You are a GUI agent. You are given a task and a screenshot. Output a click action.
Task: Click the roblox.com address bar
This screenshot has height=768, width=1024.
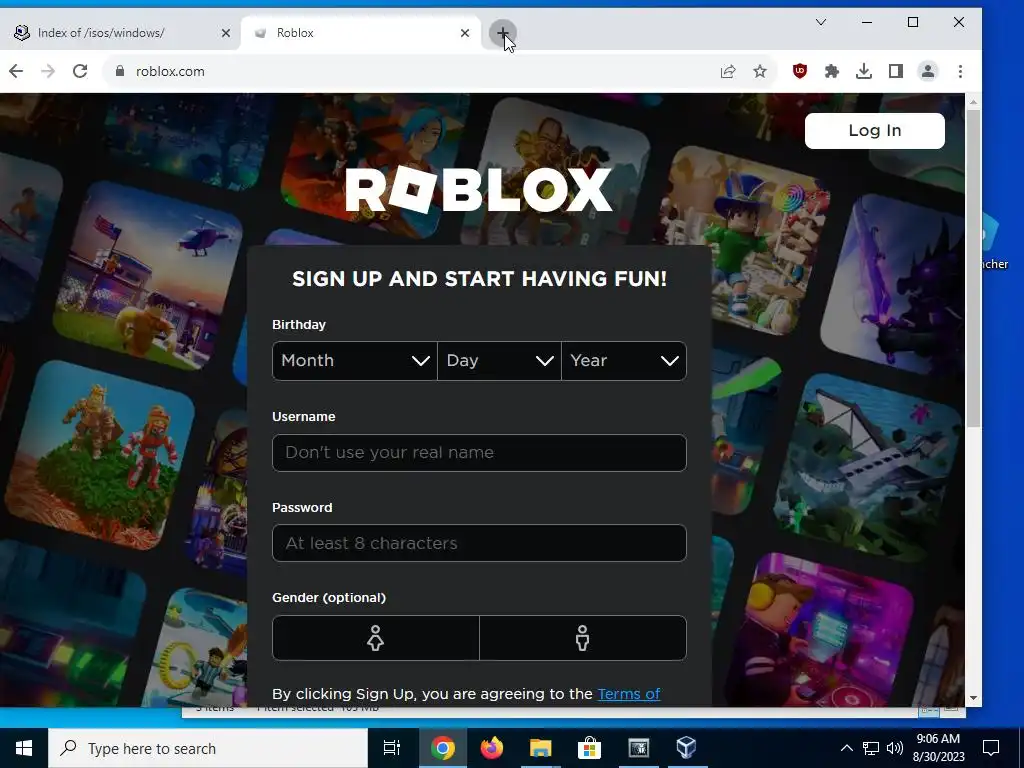pos(418,71)
